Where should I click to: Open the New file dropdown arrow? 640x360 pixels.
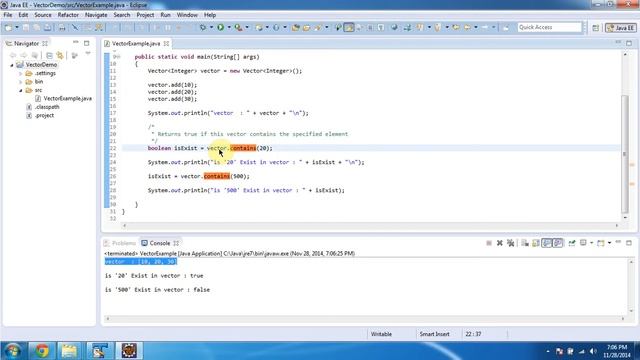(17, 27)
